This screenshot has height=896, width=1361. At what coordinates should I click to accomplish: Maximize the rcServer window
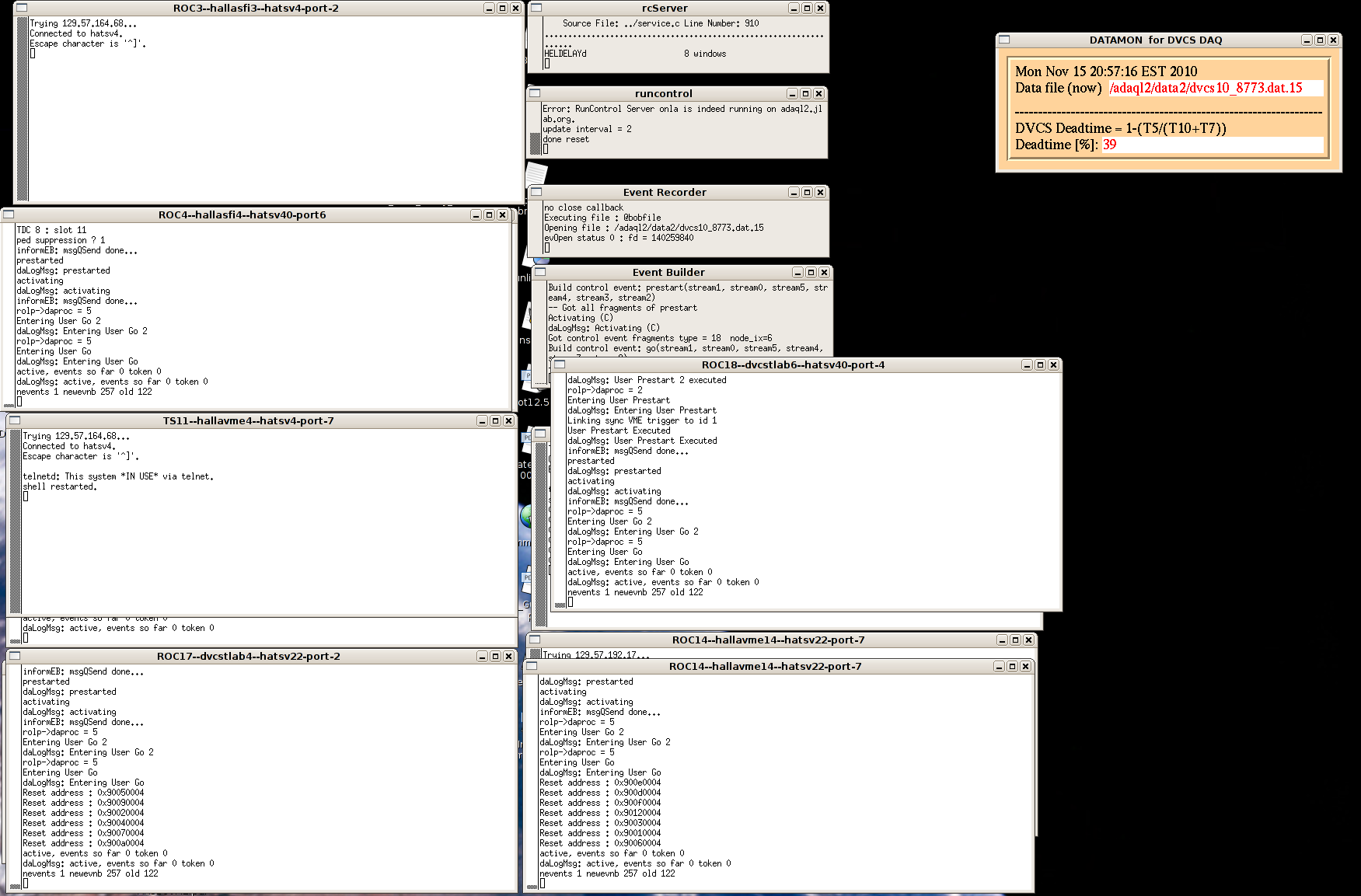pyautogui.click(x=807, y=9)
